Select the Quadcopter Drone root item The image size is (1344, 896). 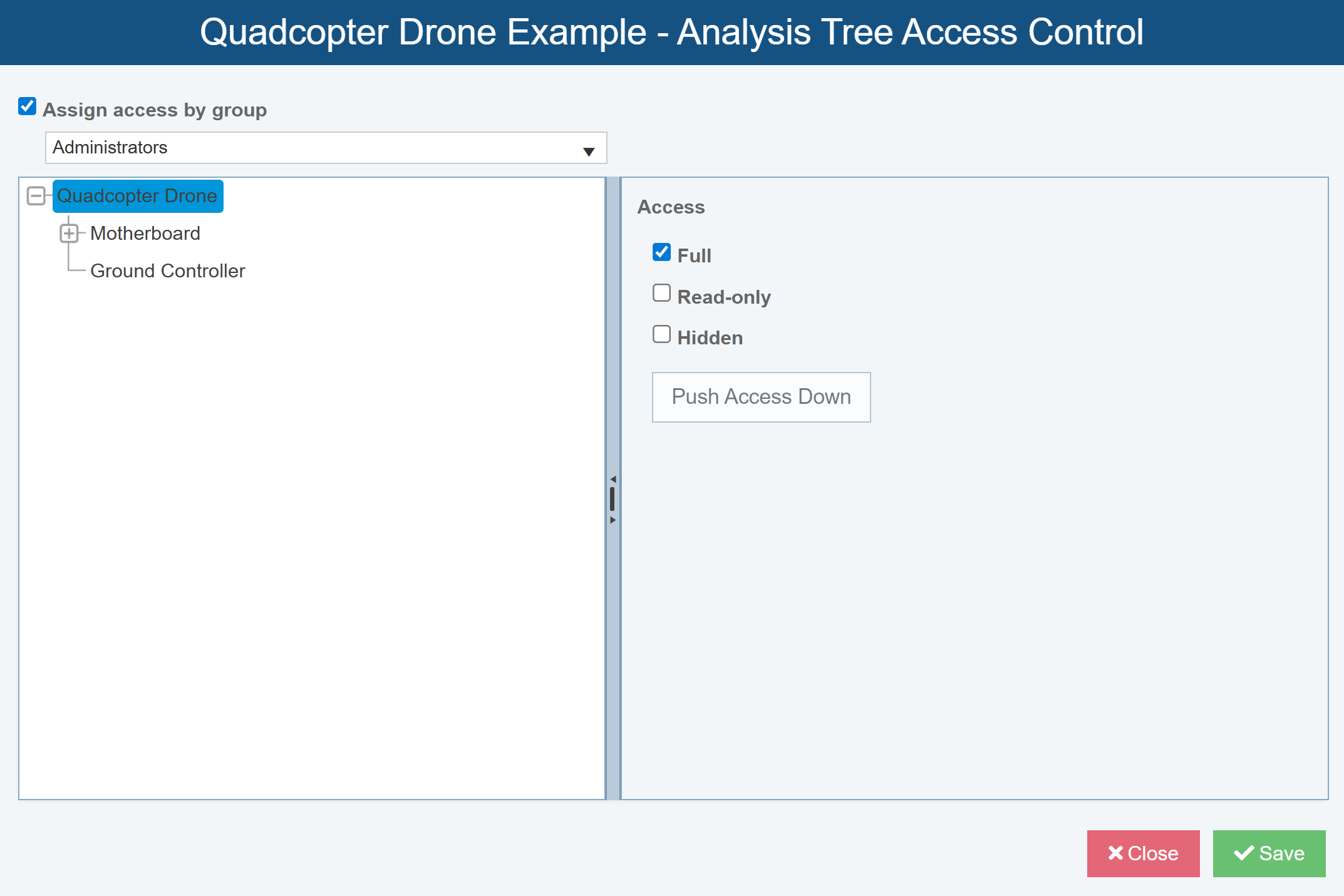137,196
